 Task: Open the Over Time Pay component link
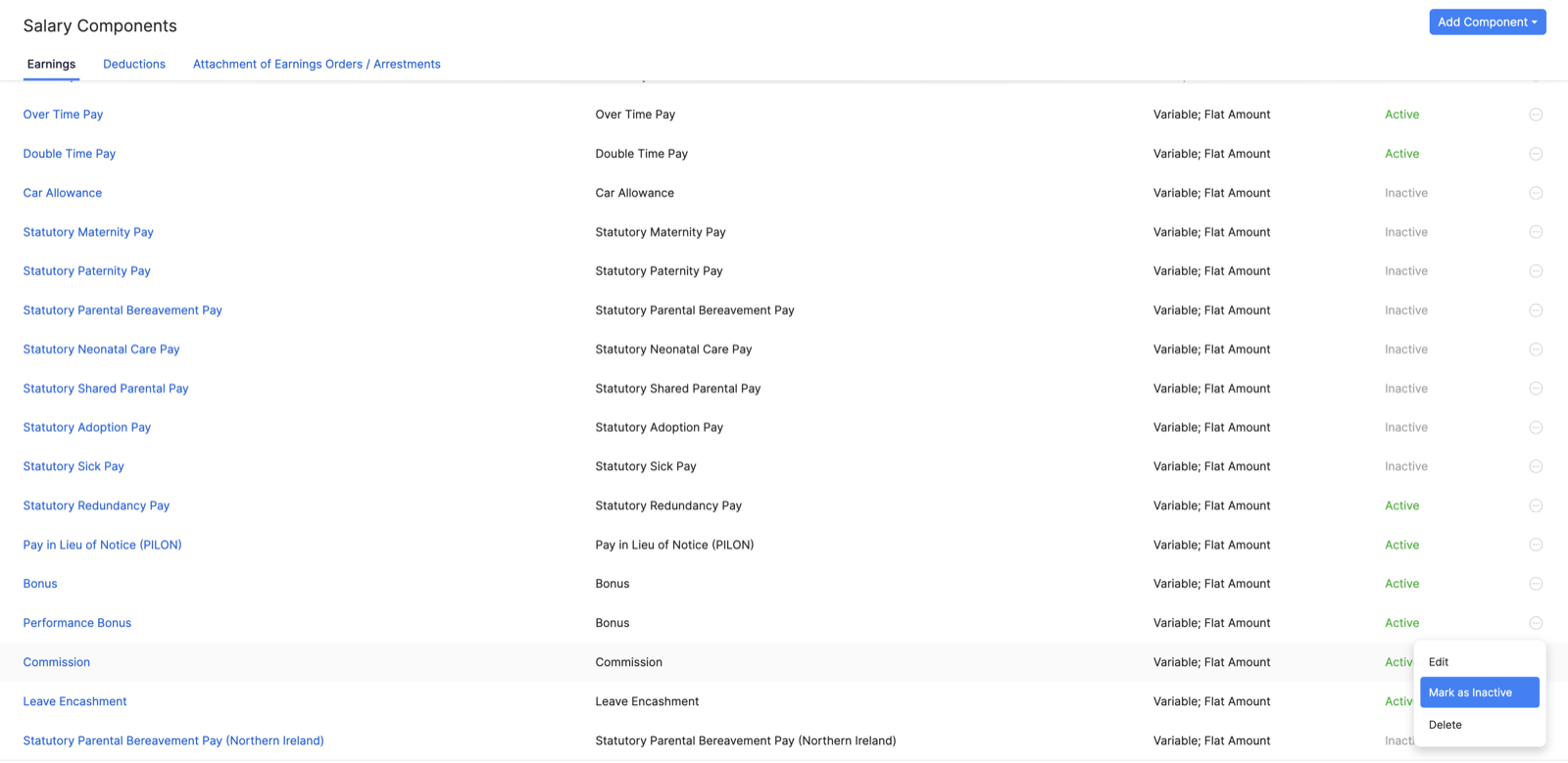pos(63,115)
